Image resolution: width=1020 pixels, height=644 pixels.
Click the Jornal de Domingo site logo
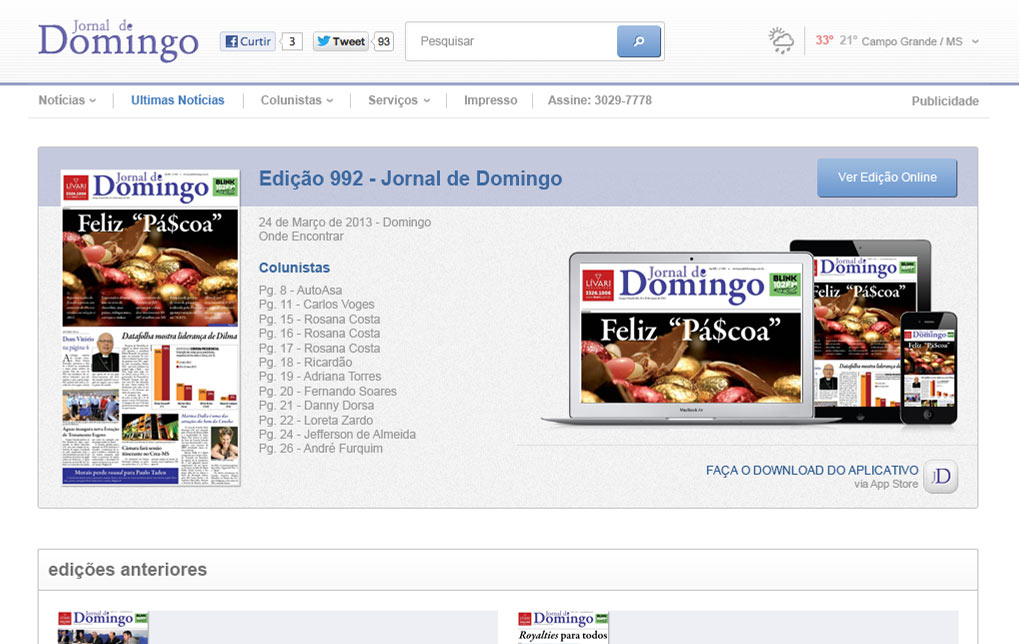[118, 41]
